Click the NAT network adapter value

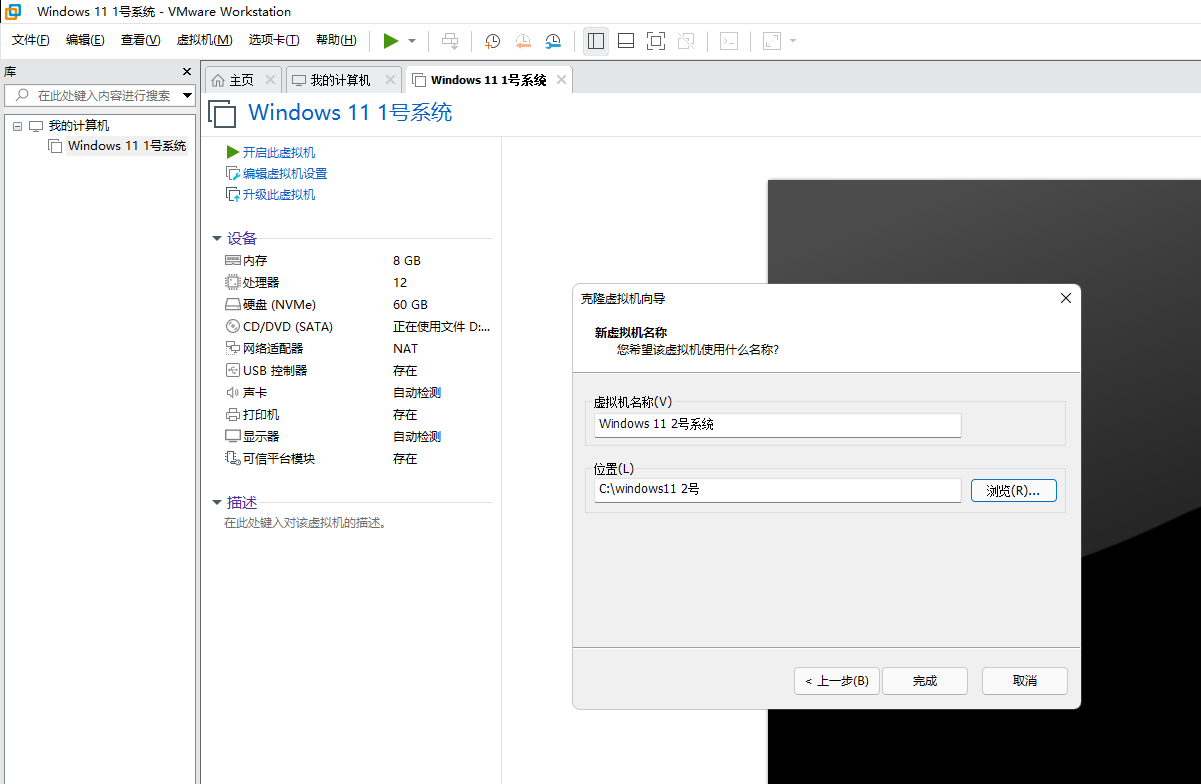click(x=405, y=348)
